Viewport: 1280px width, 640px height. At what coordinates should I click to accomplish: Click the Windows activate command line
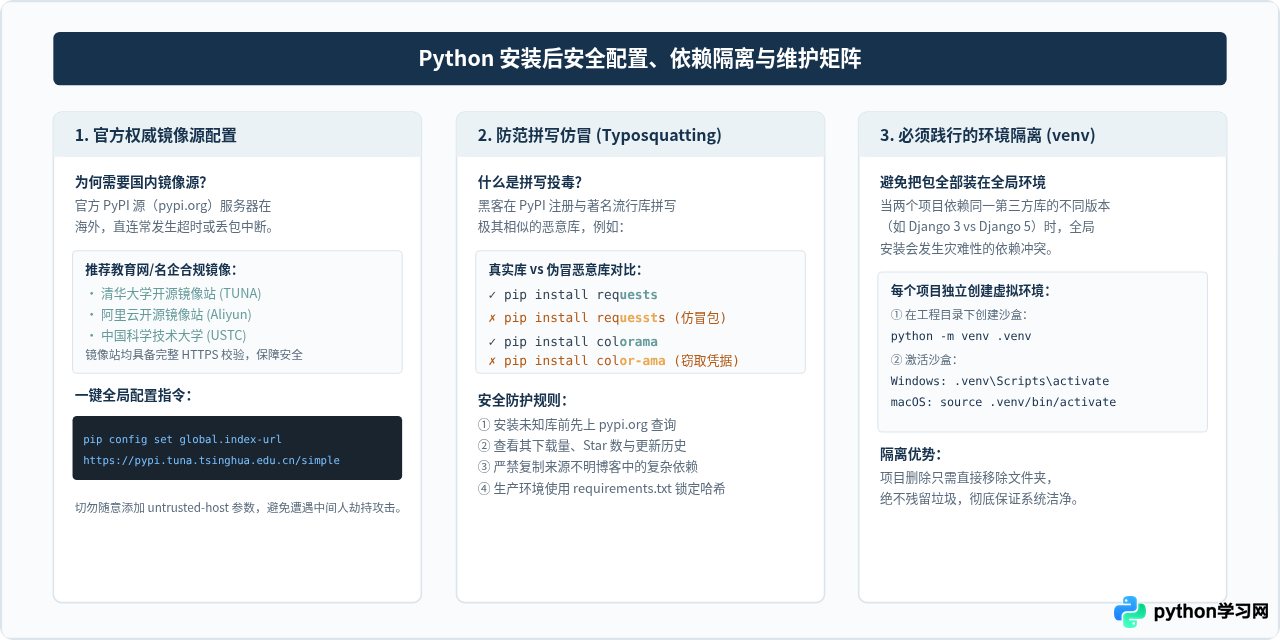point(1000,381)
